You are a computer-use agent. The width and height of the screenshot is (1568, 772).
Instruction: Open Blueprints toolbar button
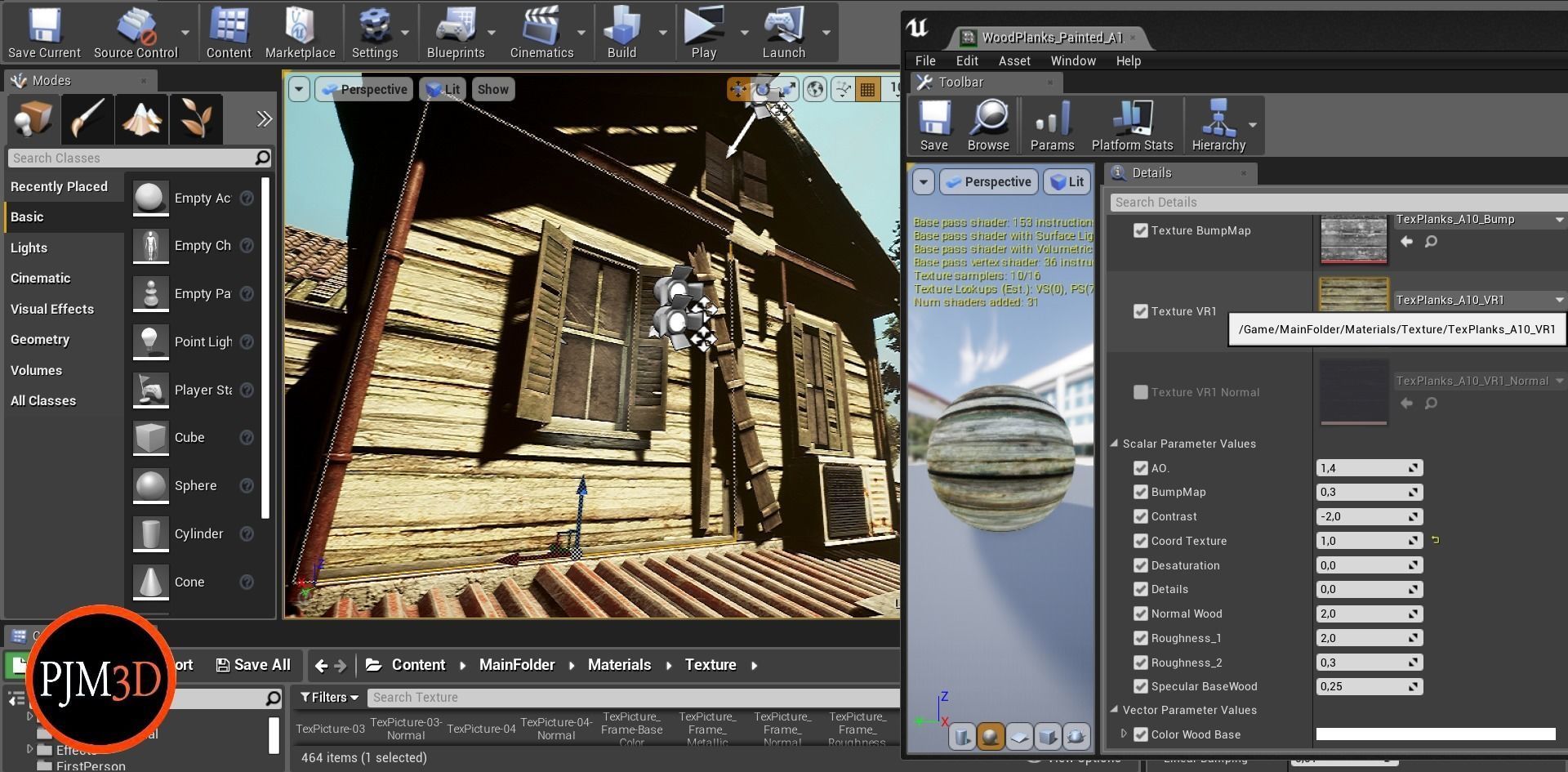pos(456,33)
